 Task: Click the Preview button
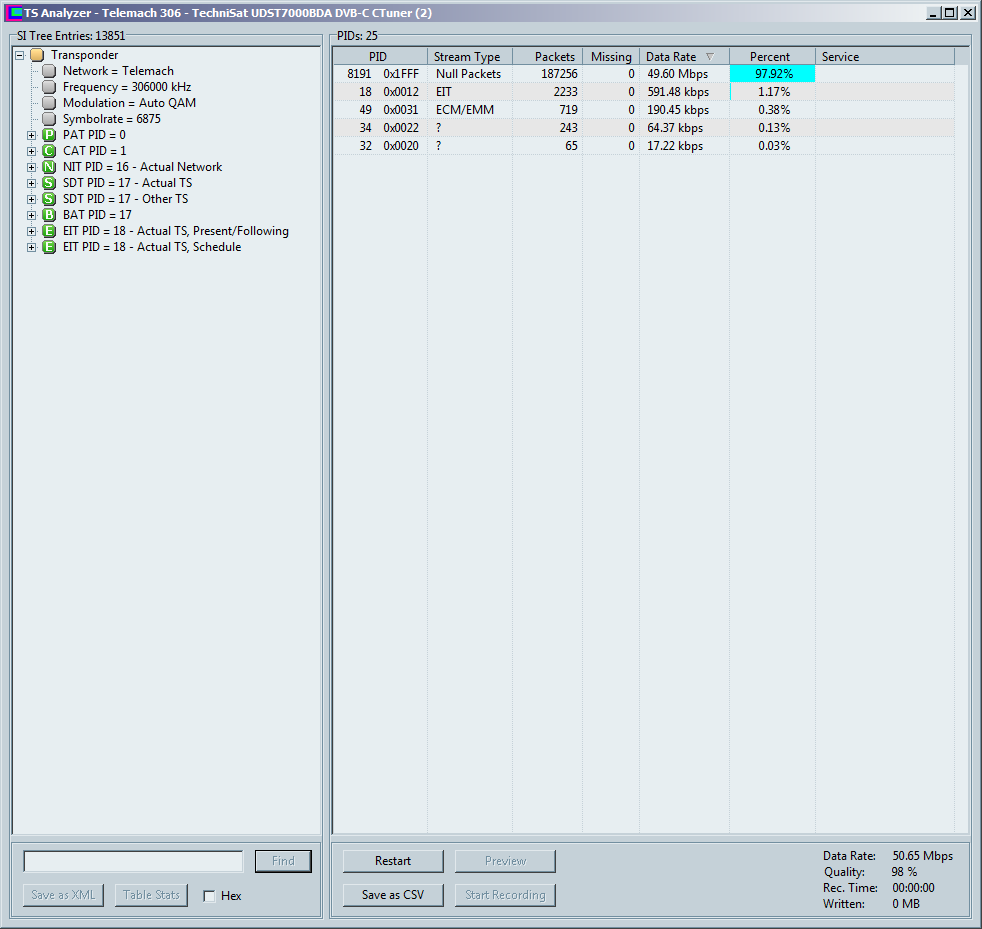505,861
